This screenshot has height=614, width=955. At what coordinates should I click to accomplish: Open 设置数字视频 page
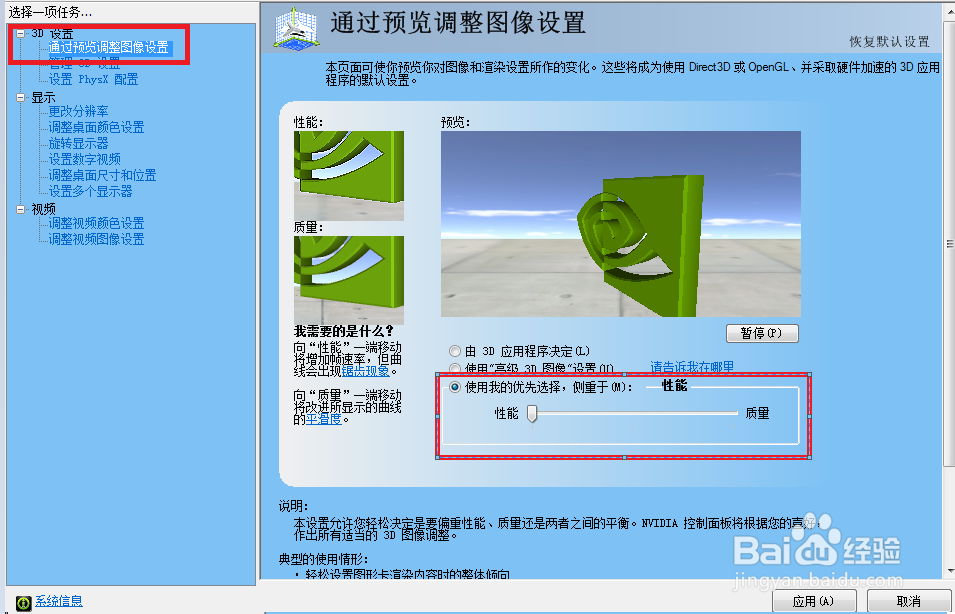point(84,159)
